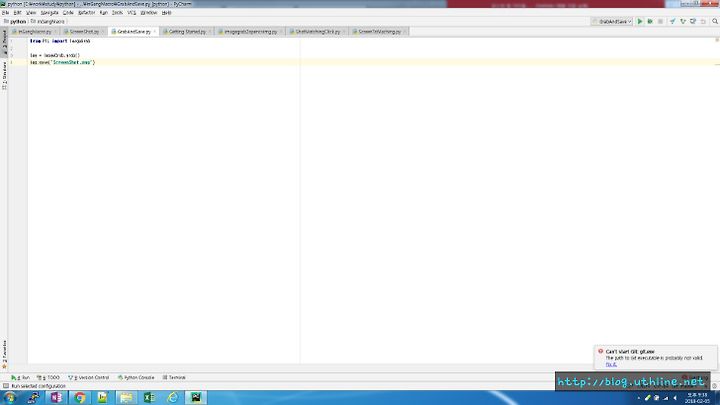Click the 'Can't start Git' notification title
720x405 pixels.
tap(630, 351)
